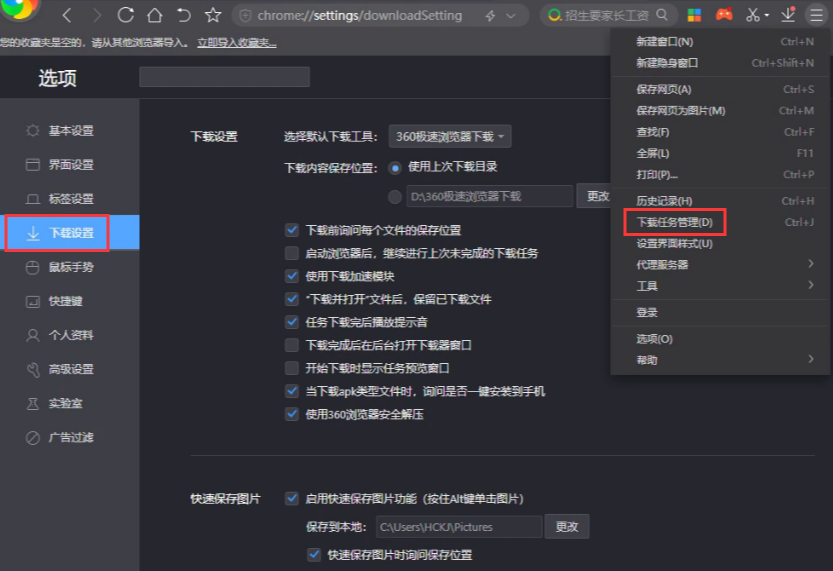Expand the address bar dropdown chevron

click(x=511, y=16)
